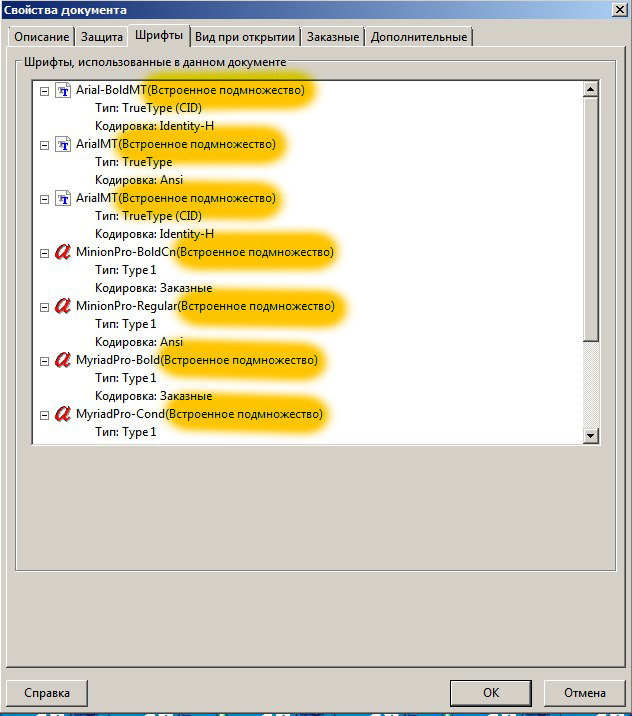Select the Шрифты tab
Viewport: 632px width, 716px height.
(x=159, y=35)
